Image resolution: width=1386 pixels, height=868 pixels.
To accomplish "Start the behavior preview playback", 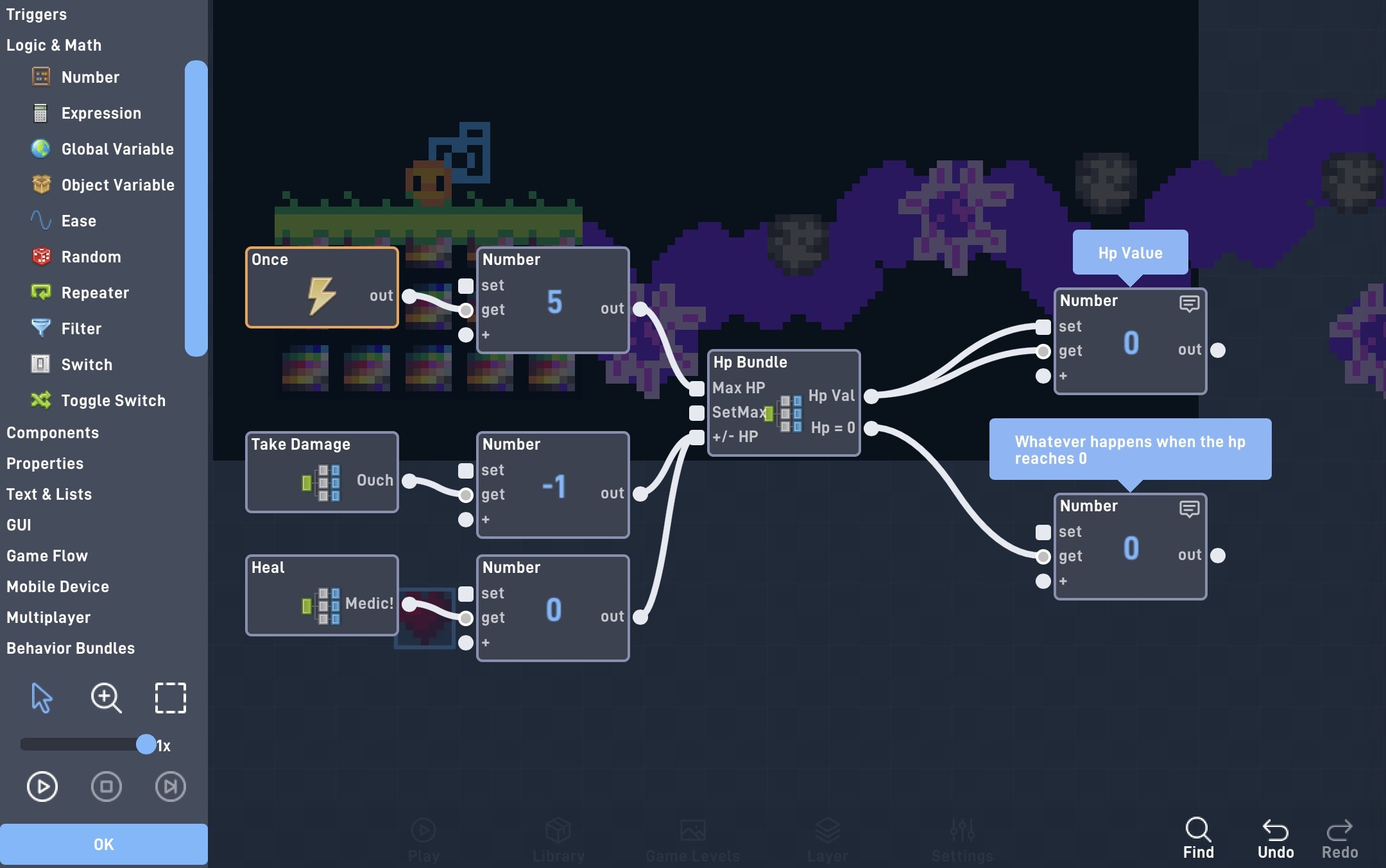I will pos(42,787).
